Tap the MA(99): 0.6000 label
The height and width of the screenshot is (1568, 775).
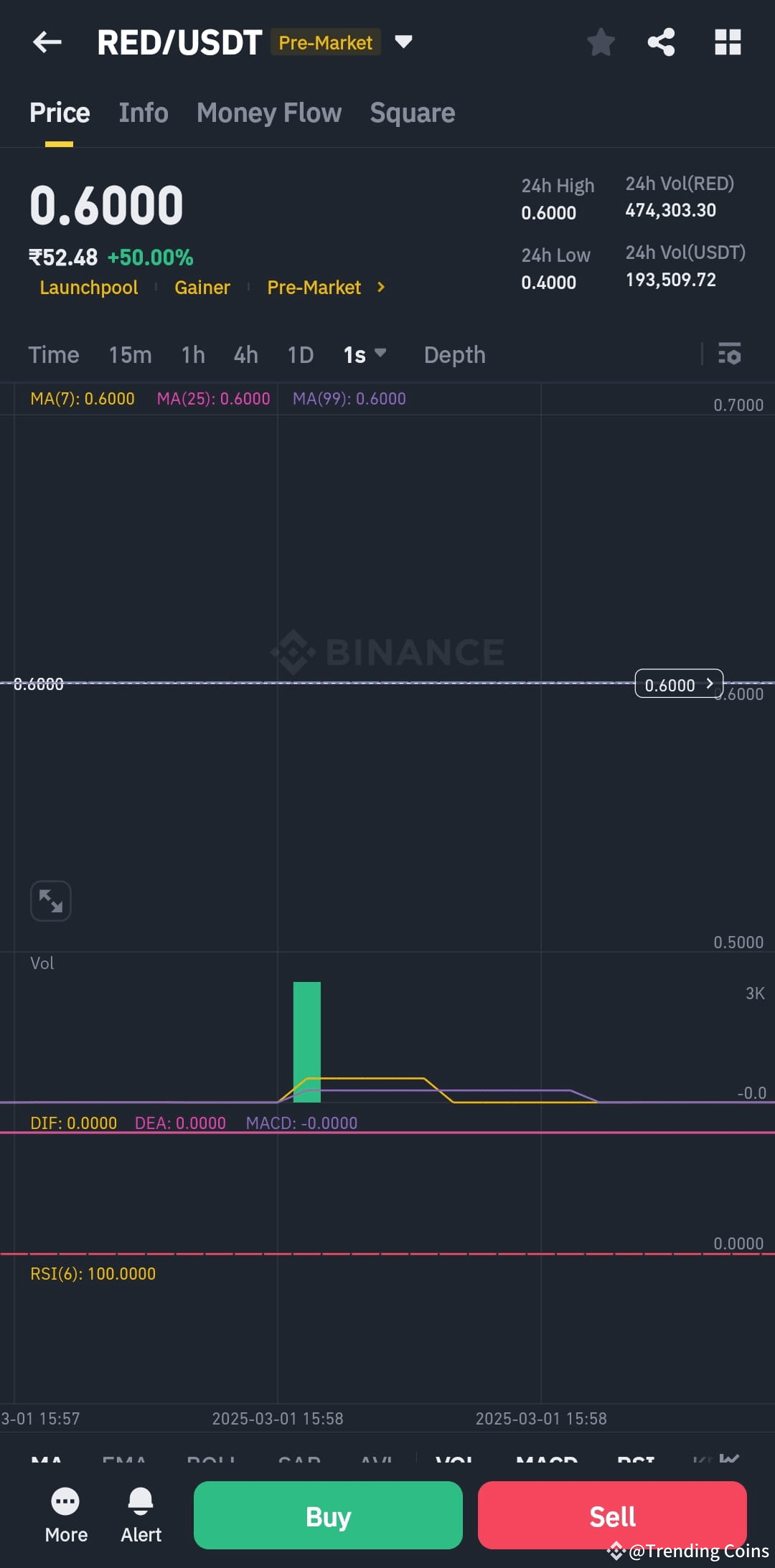click(349, 399)
